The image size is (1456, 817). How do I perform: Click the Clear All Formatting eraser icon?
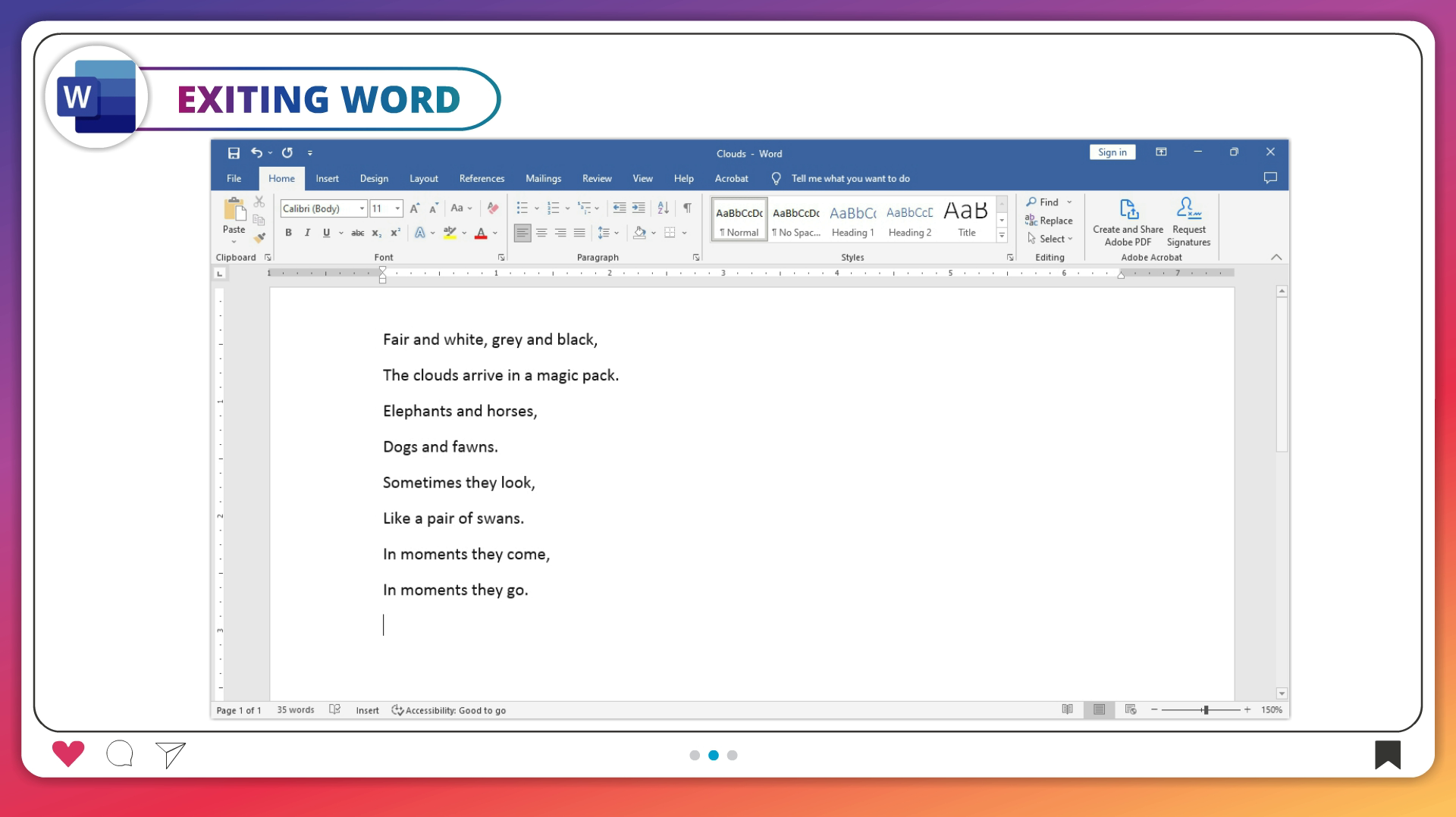point(493,208)
